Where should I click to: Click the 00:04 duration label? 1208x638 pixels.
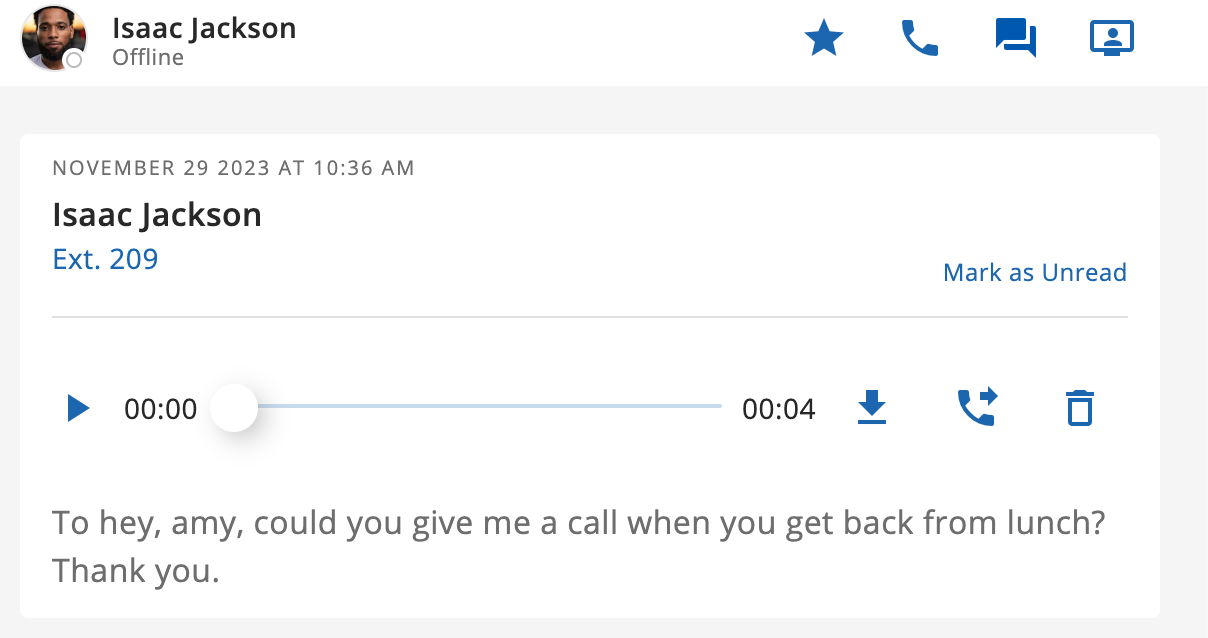[779, 409]
